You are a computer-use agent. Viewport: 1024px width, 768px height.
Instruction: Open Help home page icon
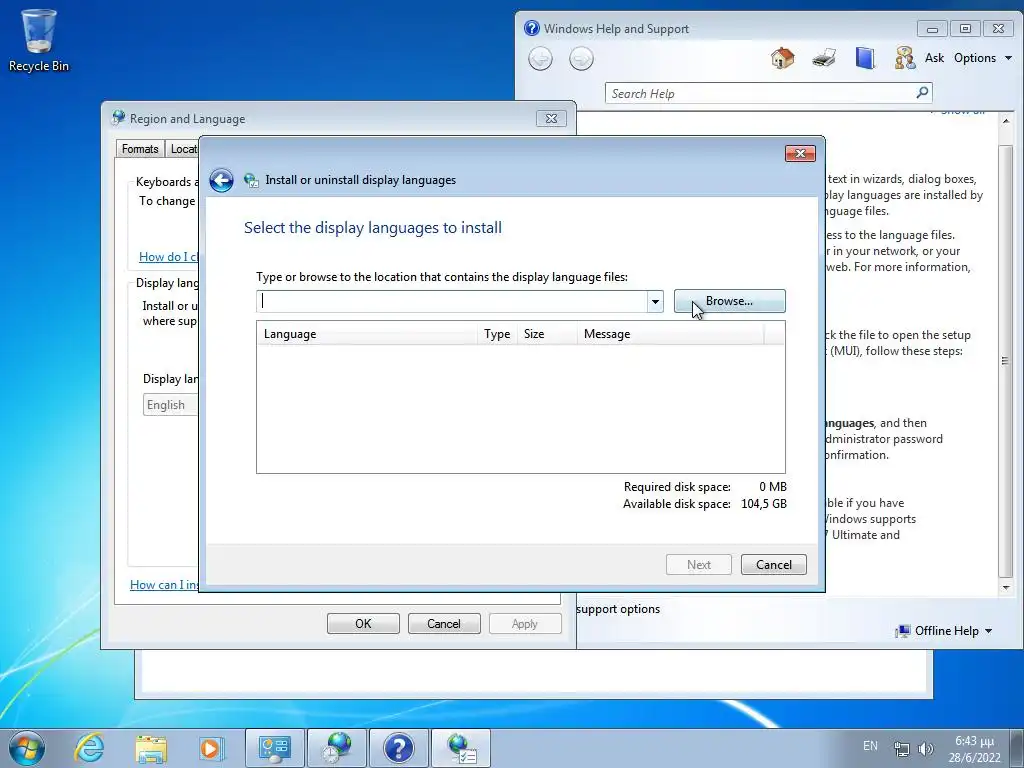click(x=782, y=58)
